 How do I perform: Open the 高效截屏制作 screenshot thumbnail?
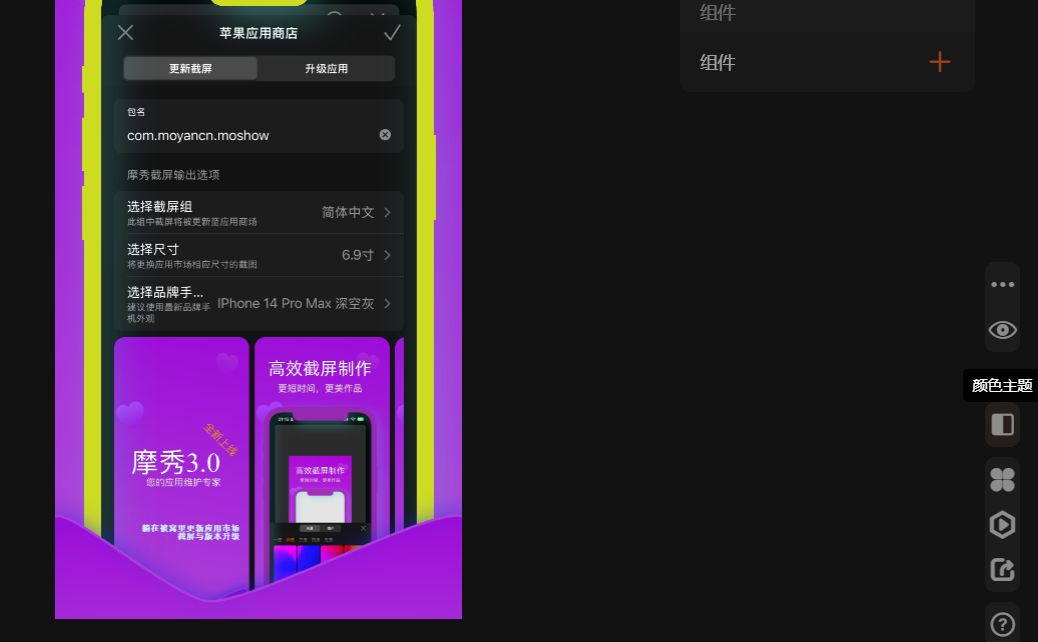point(322,463)
